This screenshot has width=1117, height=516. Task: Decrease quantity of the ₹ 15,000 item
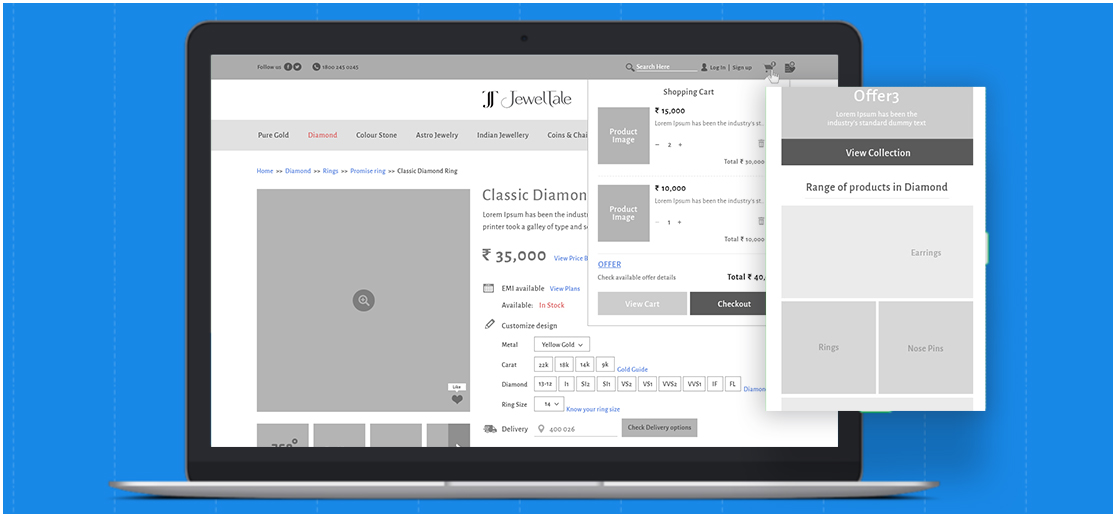coord(657,145)
